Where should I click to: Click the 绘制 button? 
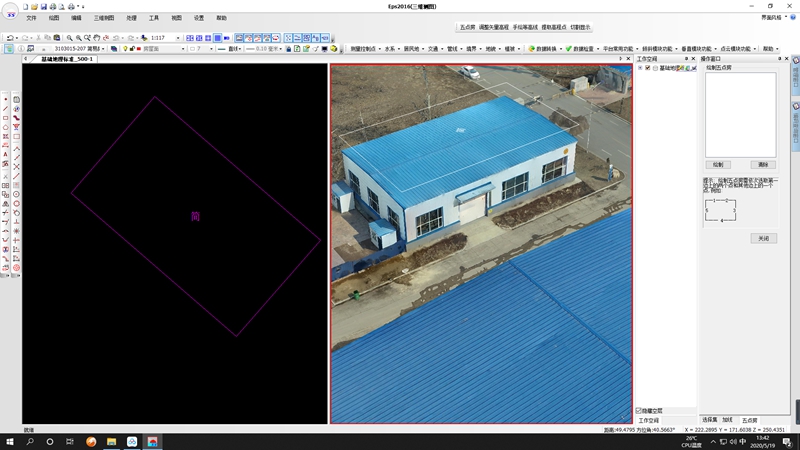tap(718, 165)
